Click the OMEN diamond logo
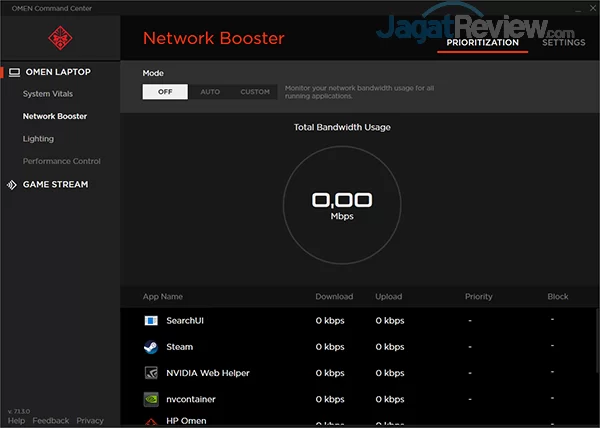The image size is (600, 428). pos(59,38)
